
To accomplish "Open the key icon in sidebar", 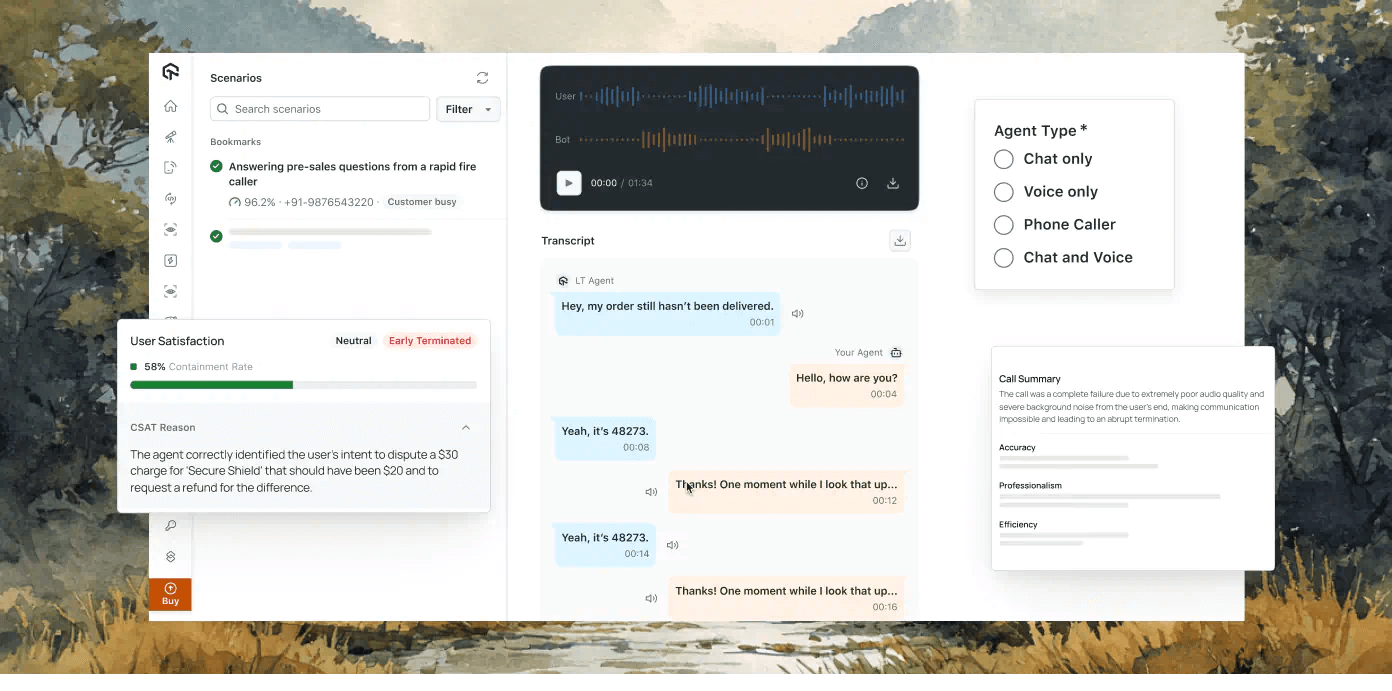I will pyautogui.click(x=170, y=525).
